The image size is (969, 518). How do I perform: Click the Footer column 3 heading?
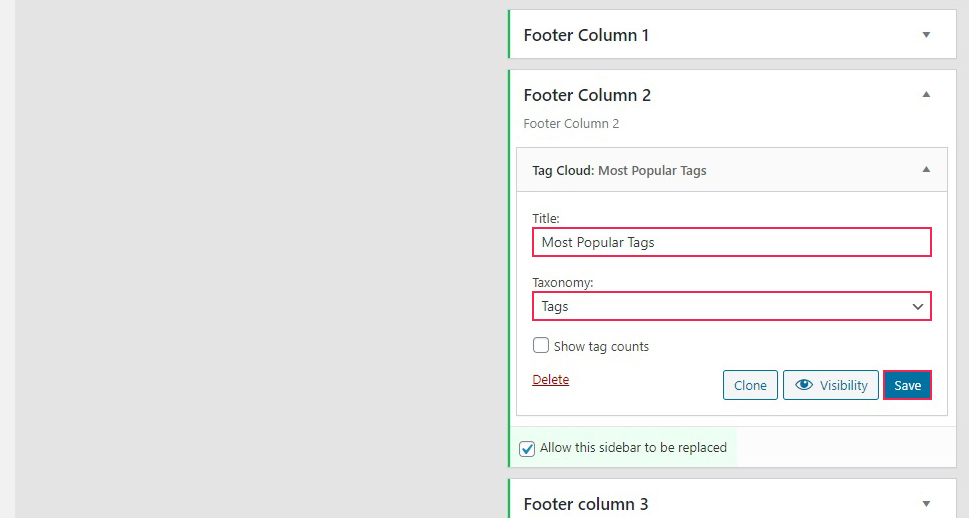tap(586, 504)
